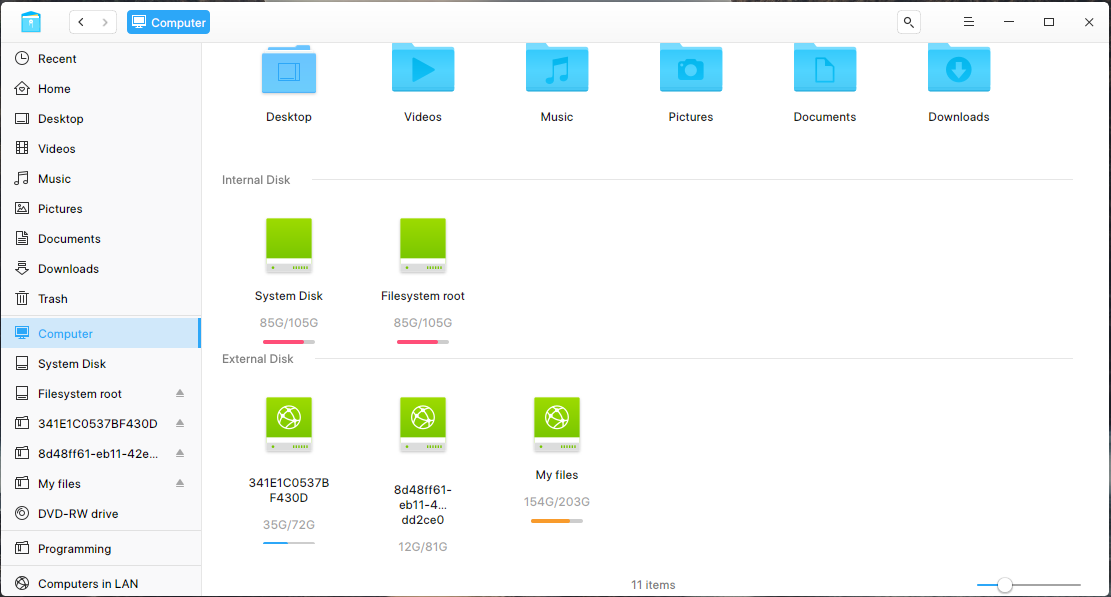This screenshot has width=1111, height=597.
Task: Select the DVD-RW drive in sidebar
Action: 73,513
